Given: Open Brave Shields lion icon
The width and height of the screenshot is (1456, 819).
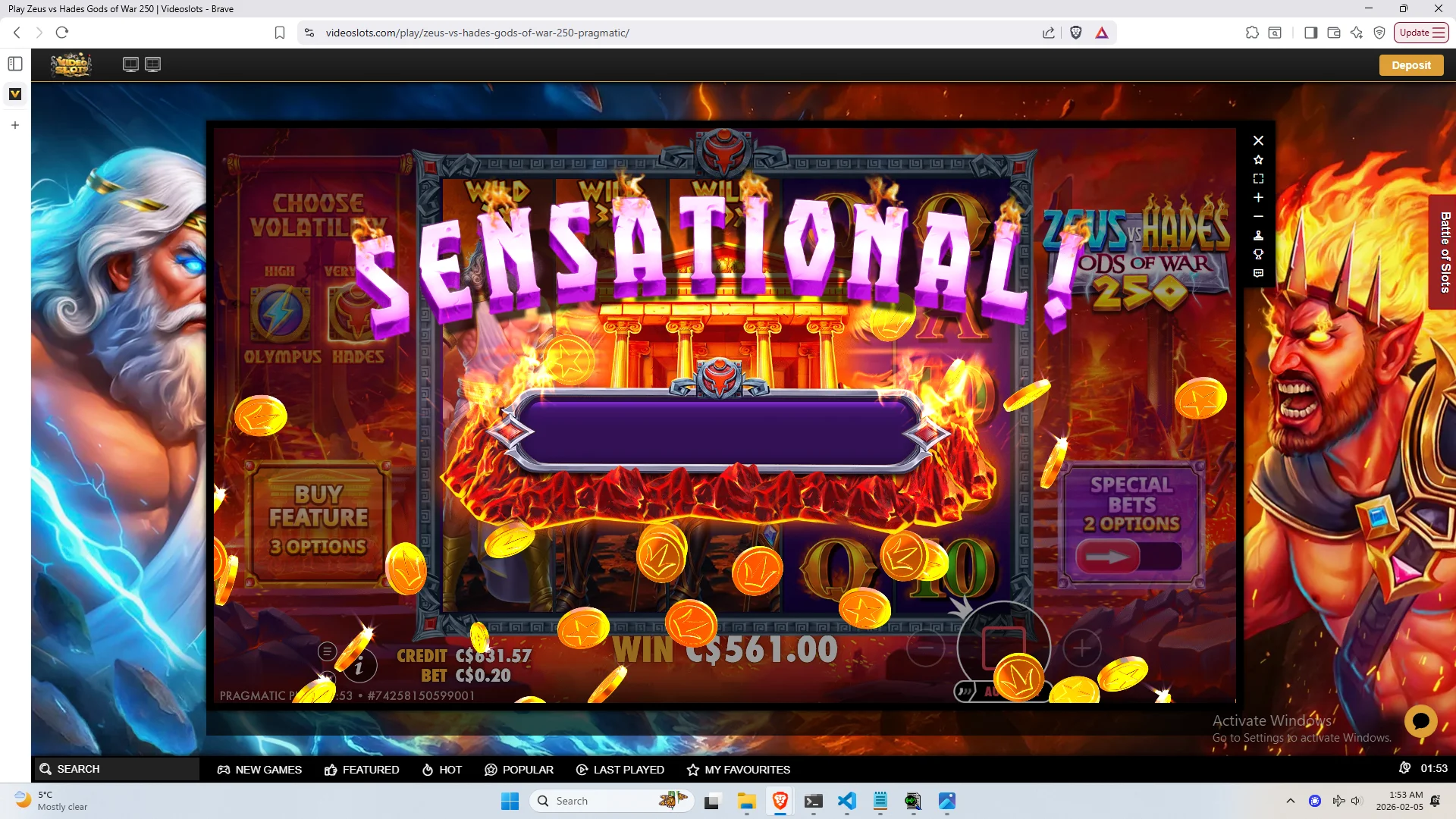Looking at the screenshot, I should pos(1076,33).
